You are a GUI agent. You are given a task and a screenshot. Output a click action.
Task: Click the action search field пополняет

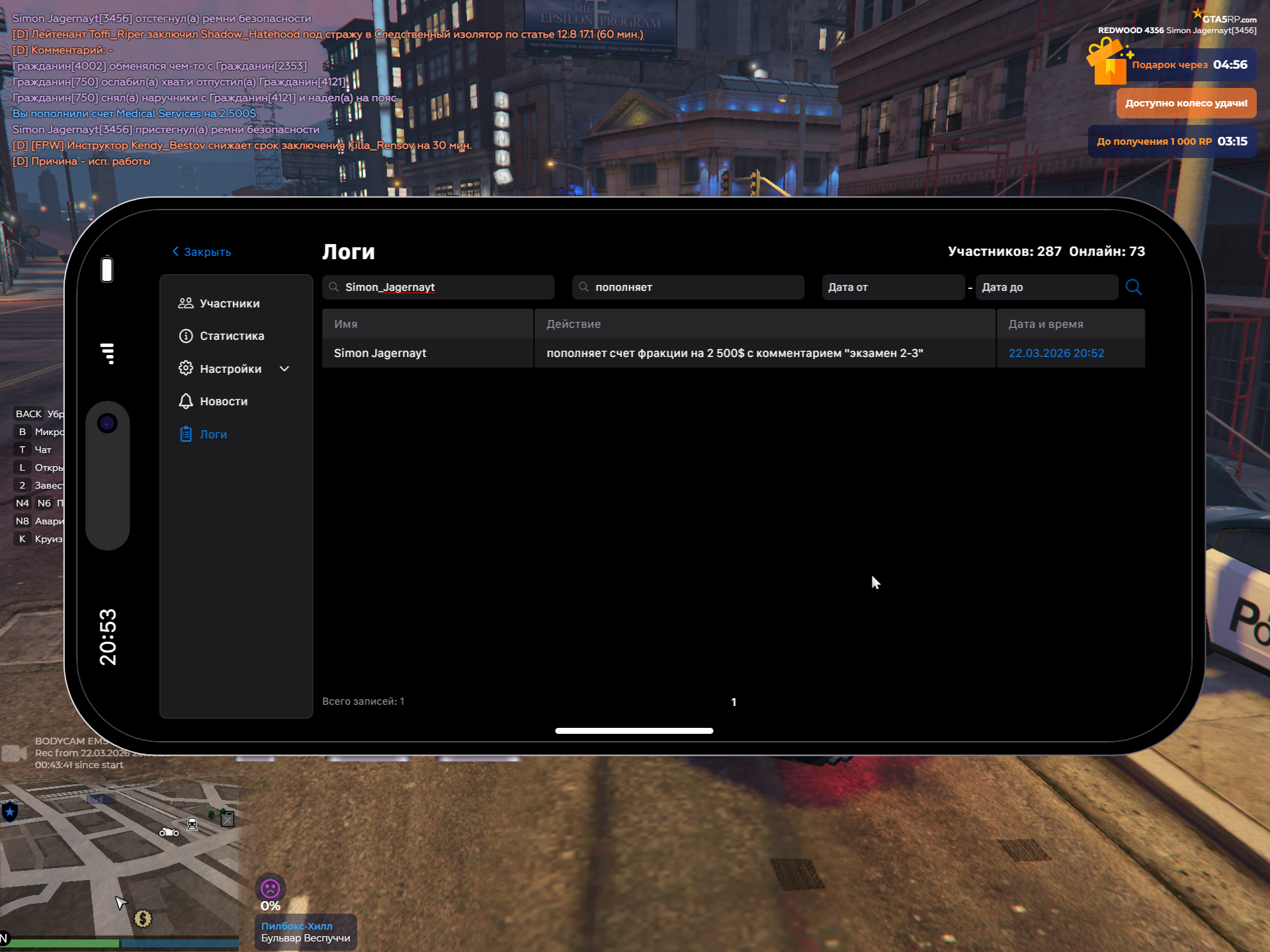click(x=688, y=287)
